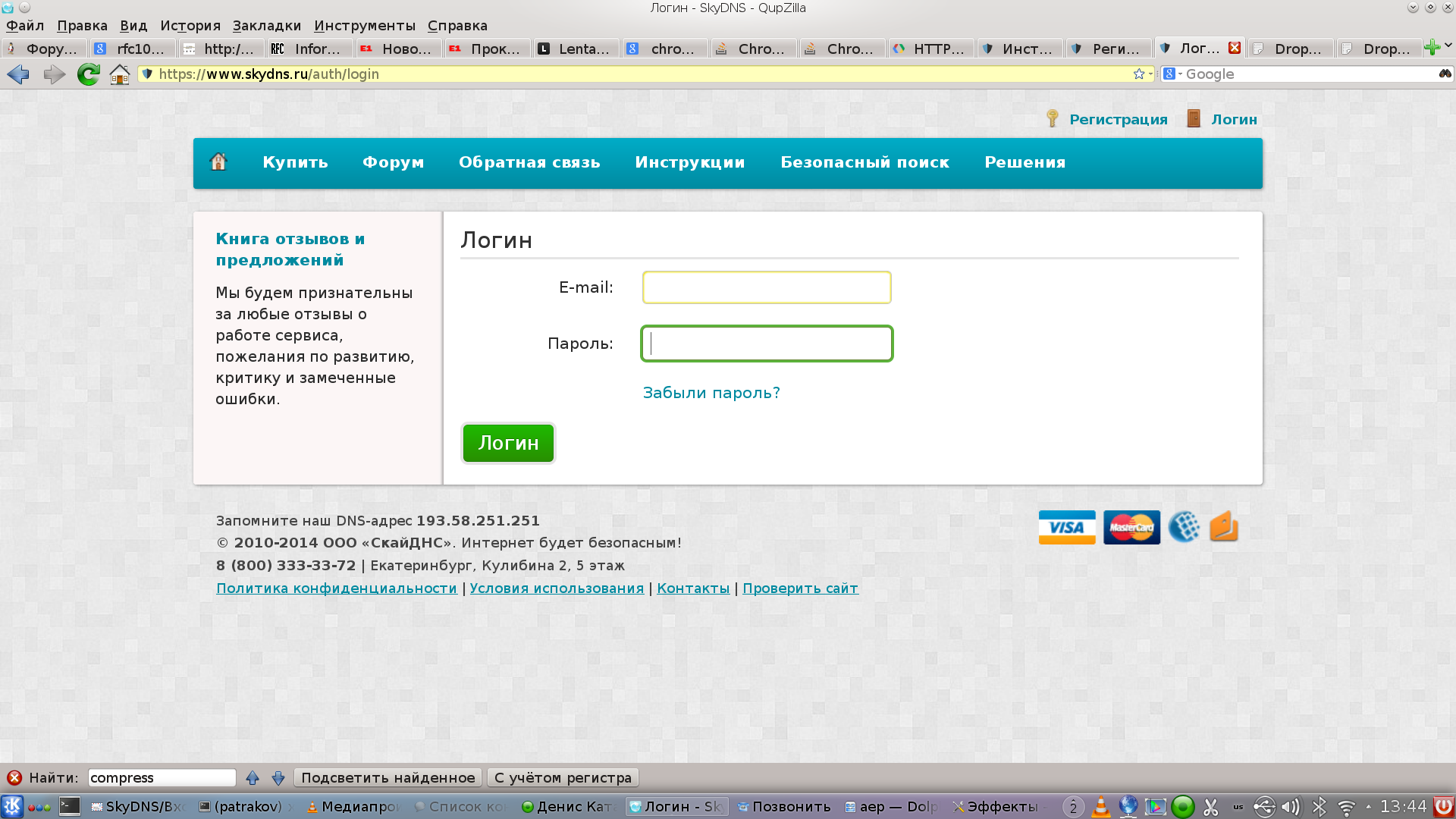Open Обратная связь in the teal menu
The width and height of the screenshot is (1456, 819).
point(529,162)
